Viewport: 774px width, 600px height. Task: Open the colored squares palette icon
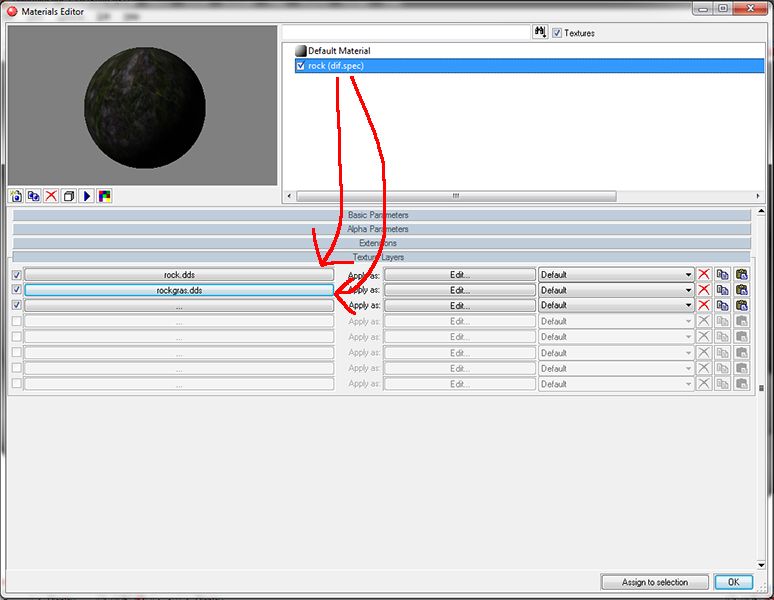point(105,196)
